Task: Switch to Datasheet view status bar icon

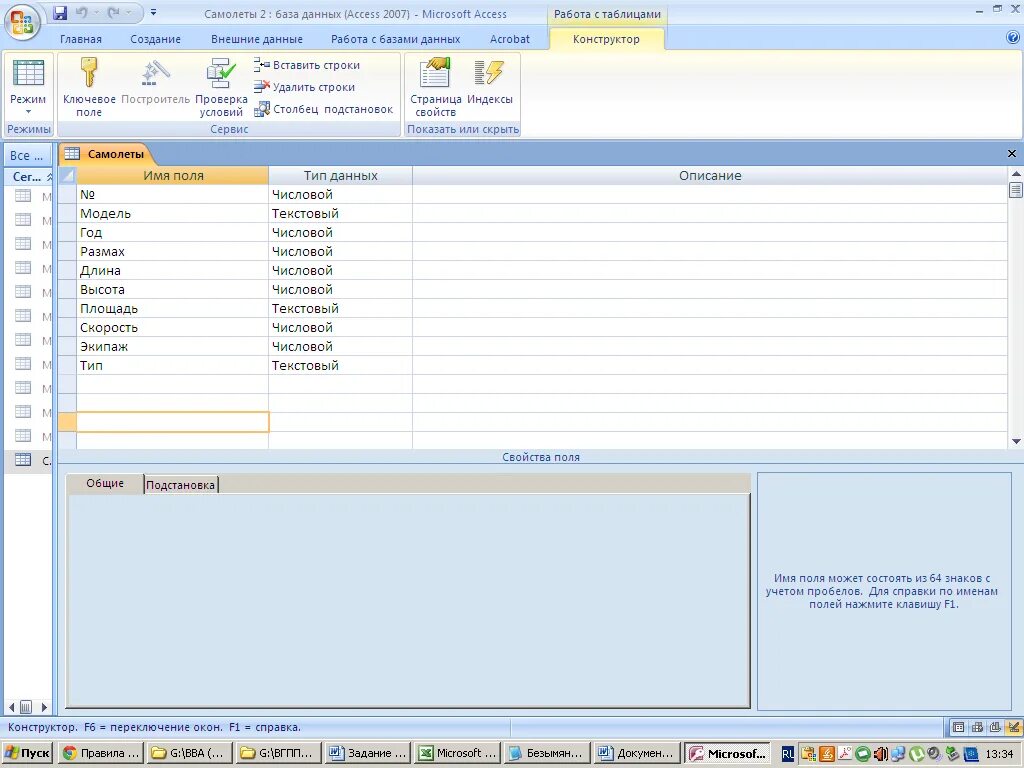Action: 959,727
